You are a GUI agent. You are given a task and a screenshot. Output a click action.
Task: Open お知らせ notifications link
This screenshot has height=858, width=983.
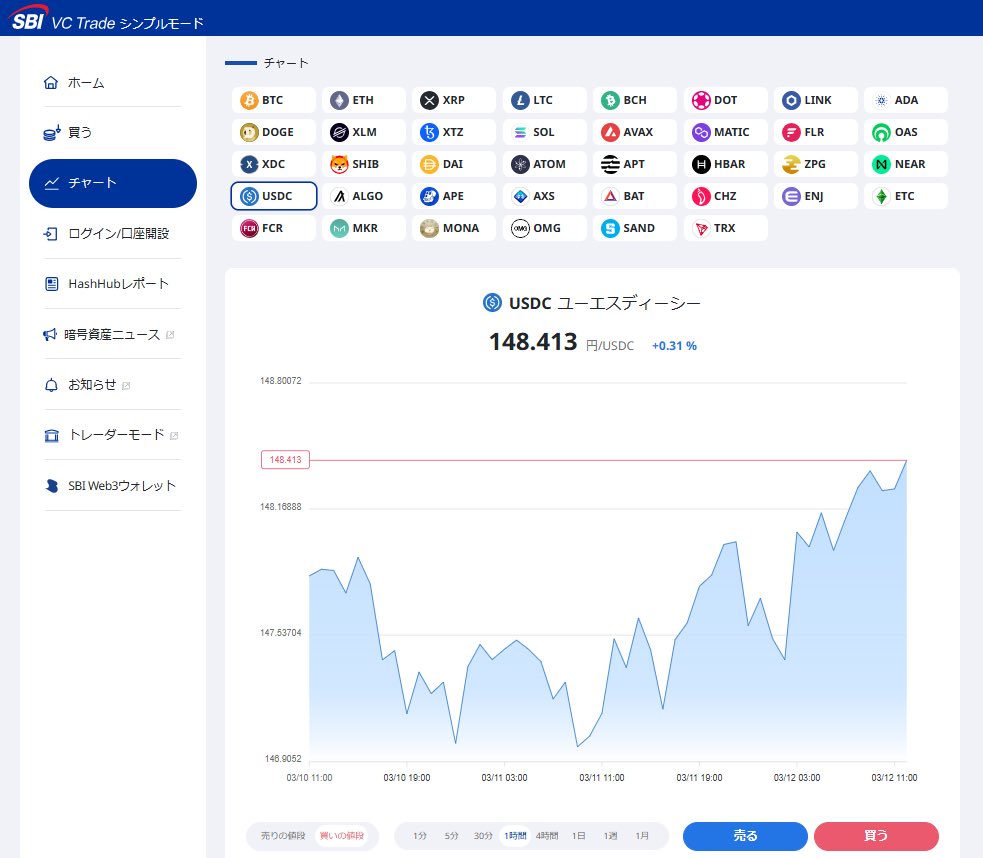point(113,385)
